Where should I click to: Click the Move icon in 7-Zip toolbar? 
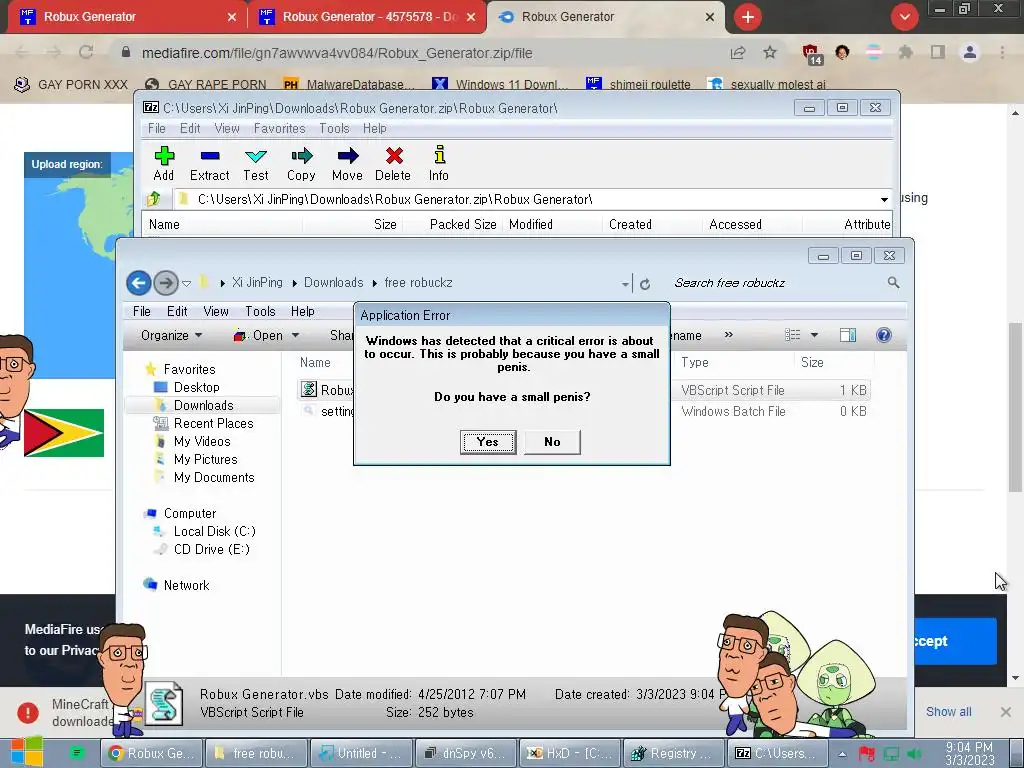tap(347, 155)
